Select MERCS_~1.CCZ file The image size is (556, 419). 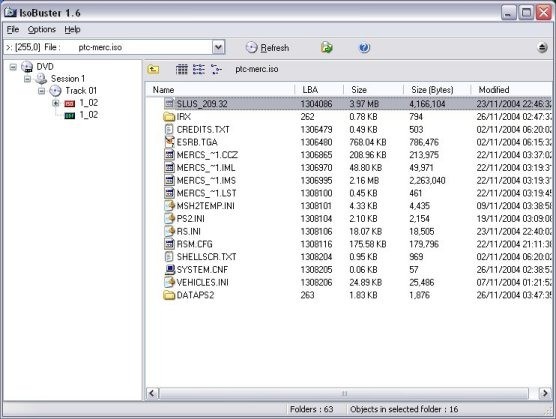coord(207,155)
